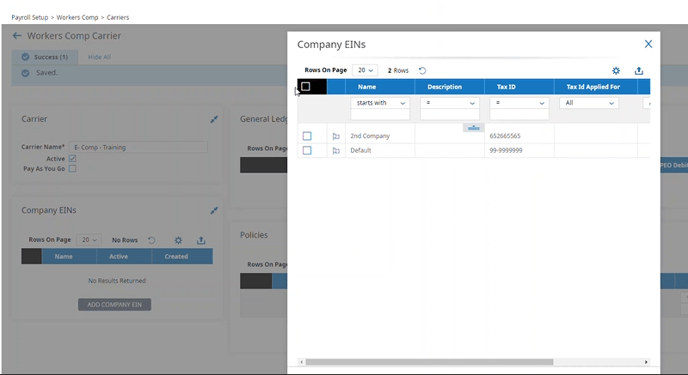Open Payroll Setup breadcrumb link
Screen dimensions: 688x375
(x=30, y=18)
